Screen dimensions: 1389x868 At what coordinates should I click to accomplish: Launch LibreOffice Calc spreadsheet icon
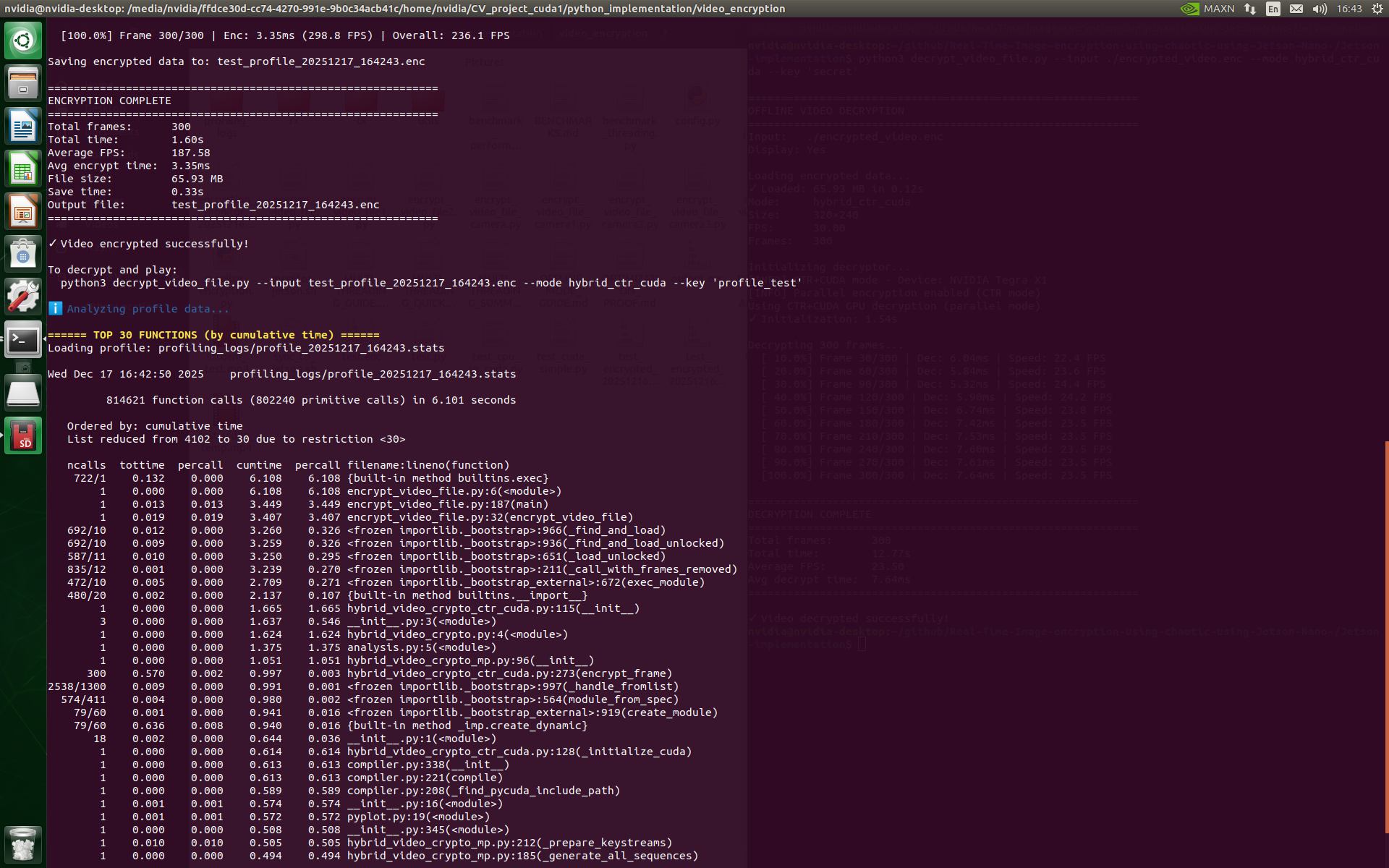pos(23,169)
